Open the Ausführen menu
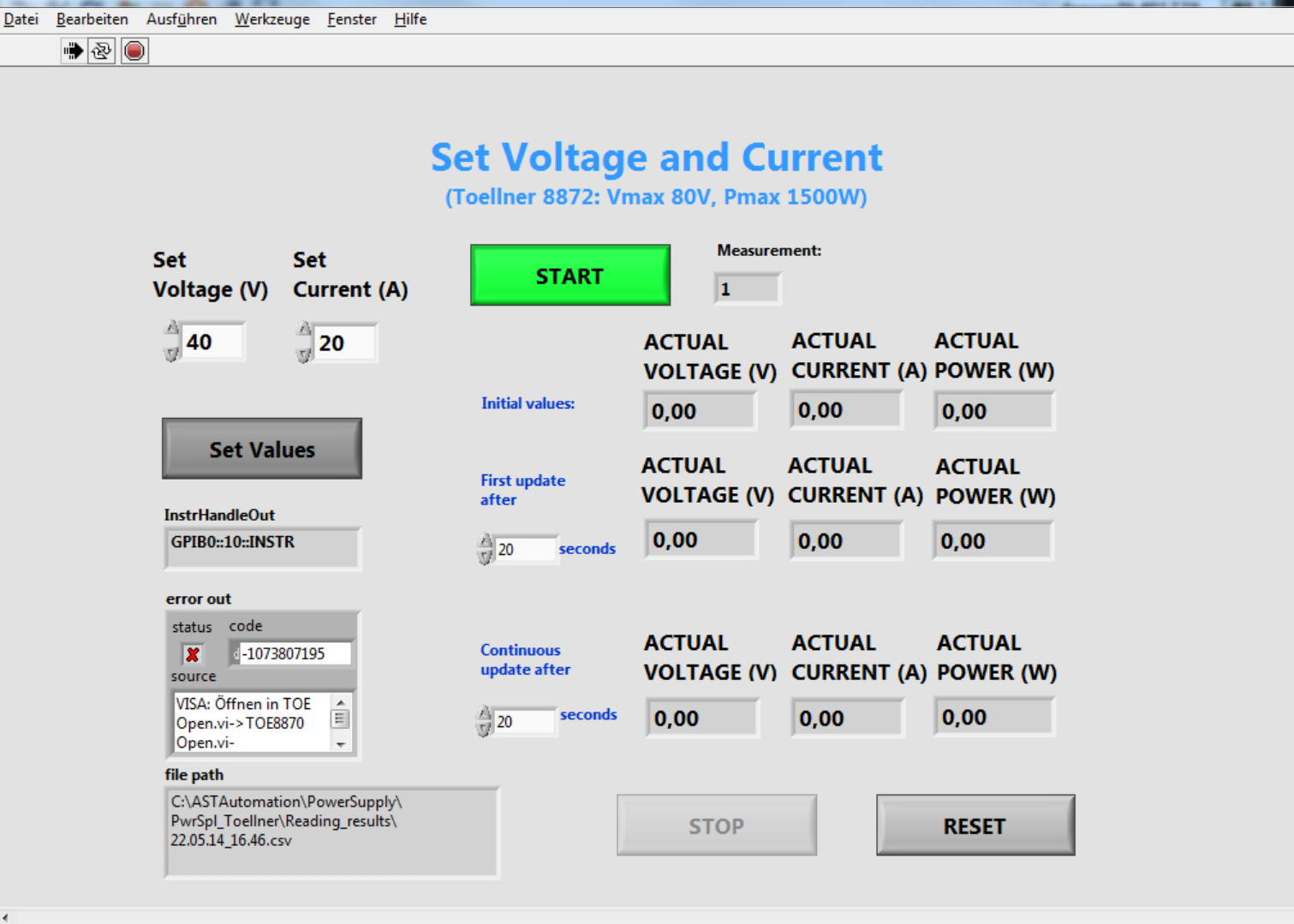The width and height of the screenshot is (1294, 924). [182, 19]
